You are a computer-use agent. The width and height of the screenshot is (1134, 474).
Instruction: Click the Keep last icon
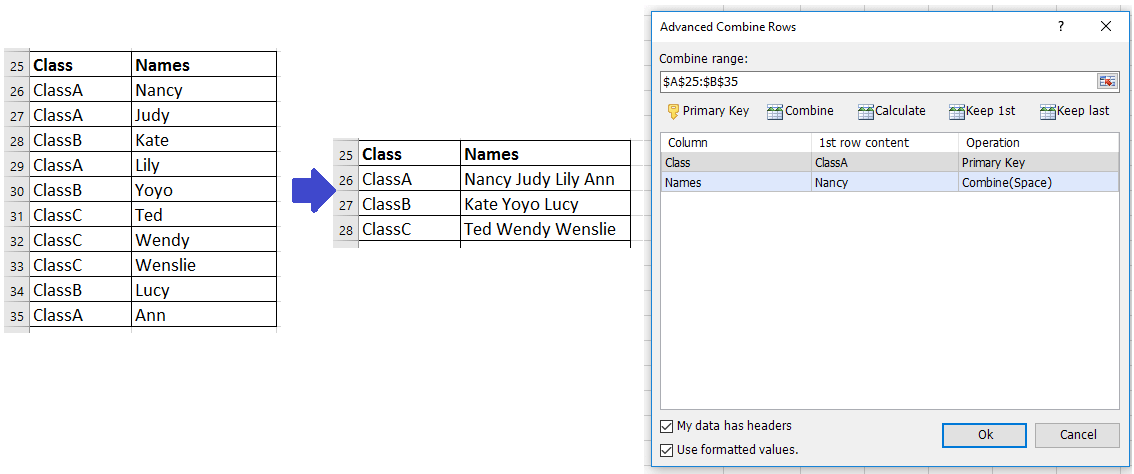tap(1048, 112)
